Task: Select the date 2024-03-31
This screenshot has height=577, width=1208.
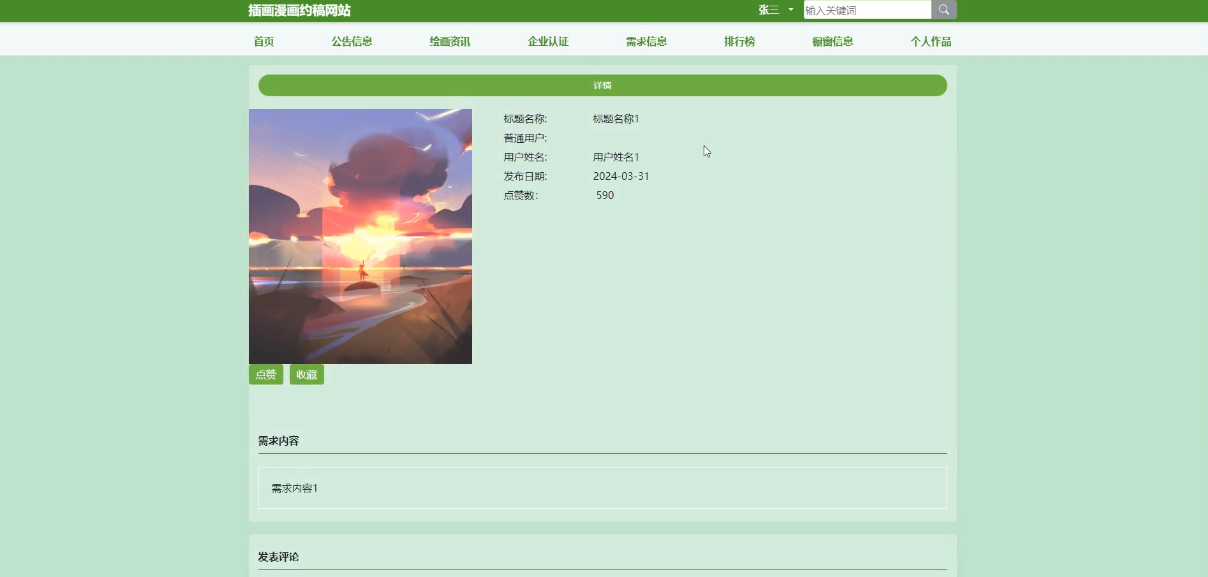Action: click(621, 176)
